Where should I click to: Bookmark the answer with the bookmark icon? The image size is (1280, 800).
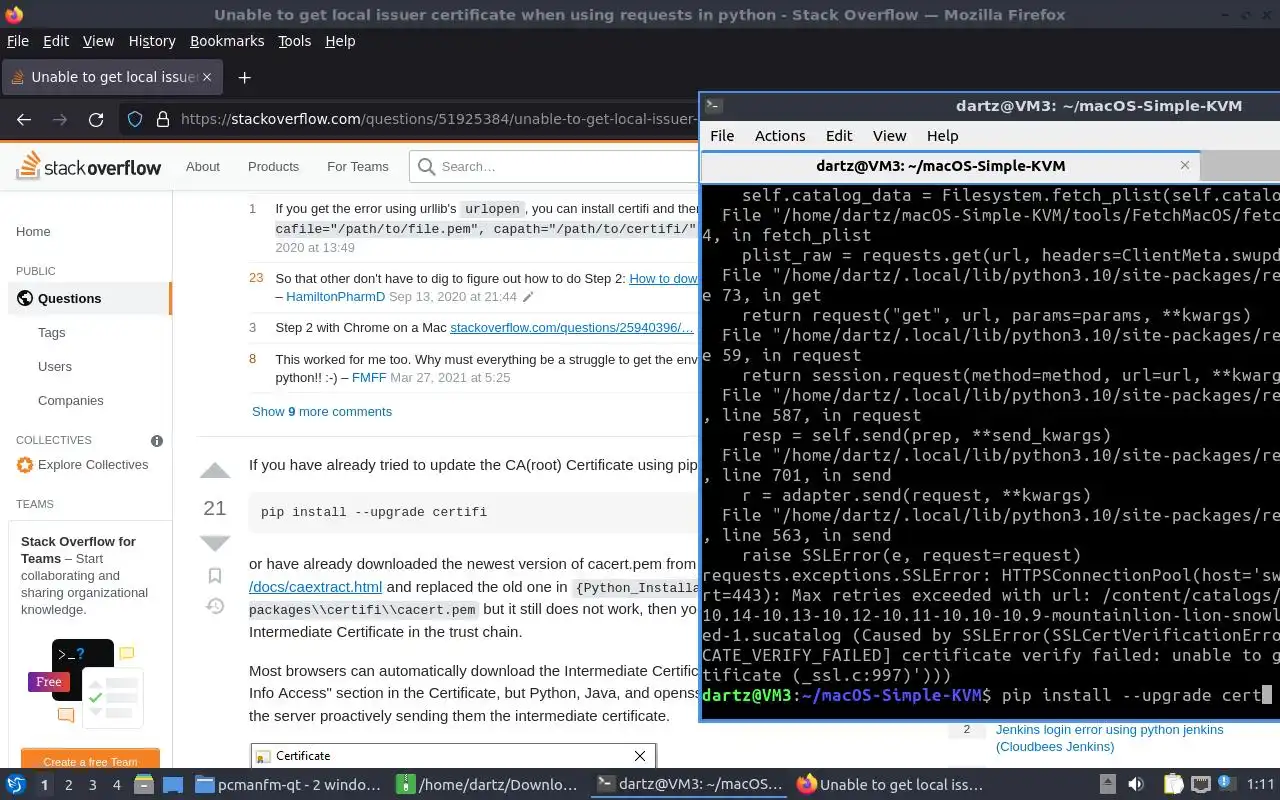point(215,575)
